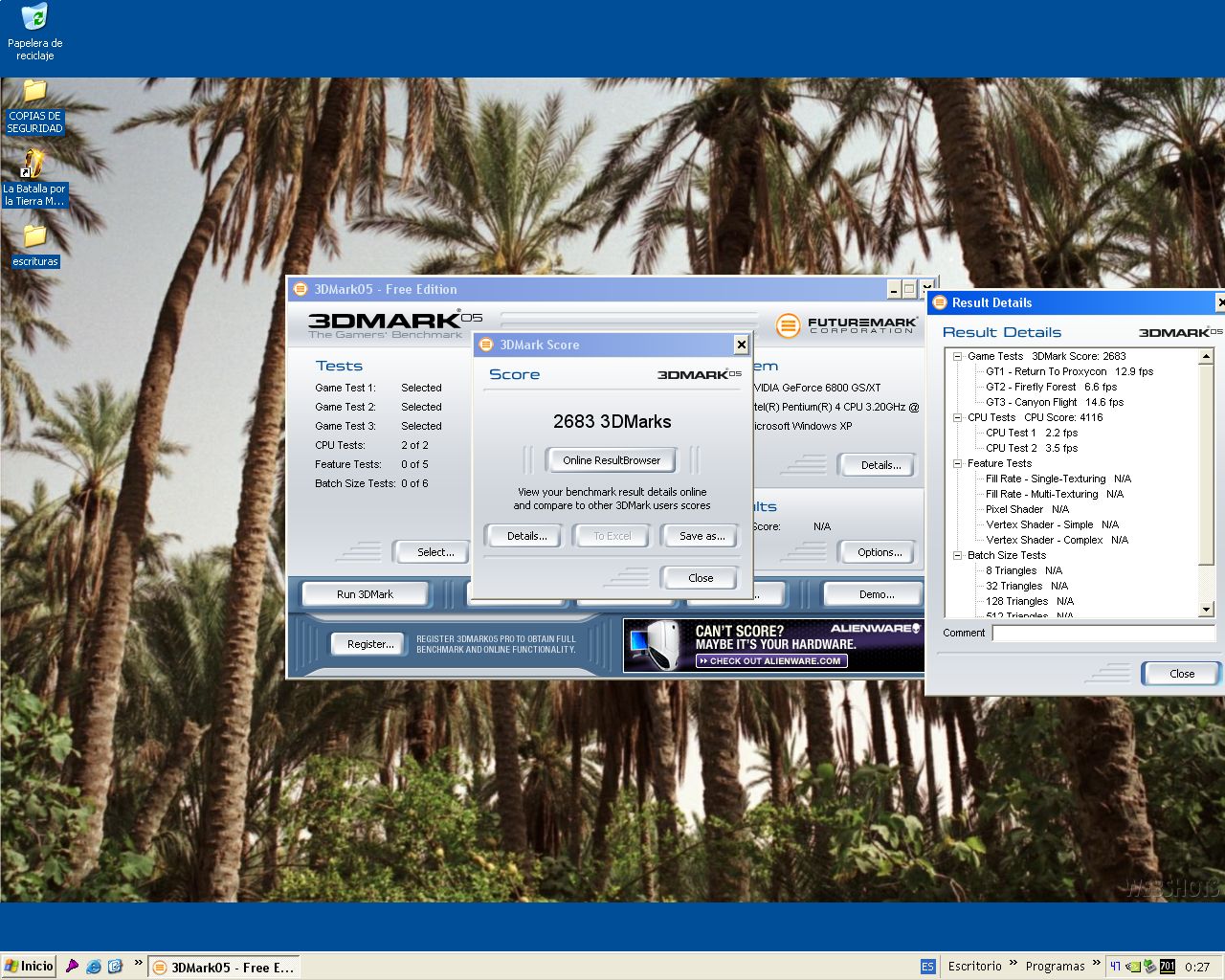Collapse the CPU Tests tree node
The image size is (1225, 980).
click(x=957, y=417)
